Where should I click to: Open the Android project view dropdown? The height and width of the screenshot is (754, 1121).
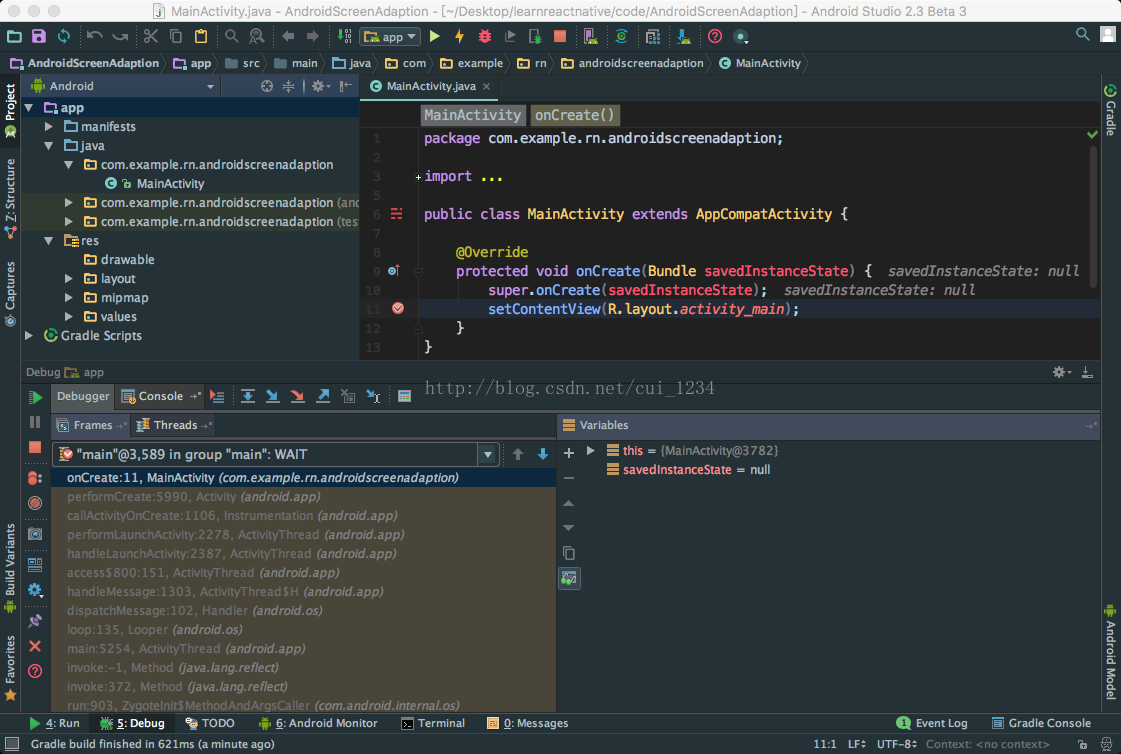(122, 86)
